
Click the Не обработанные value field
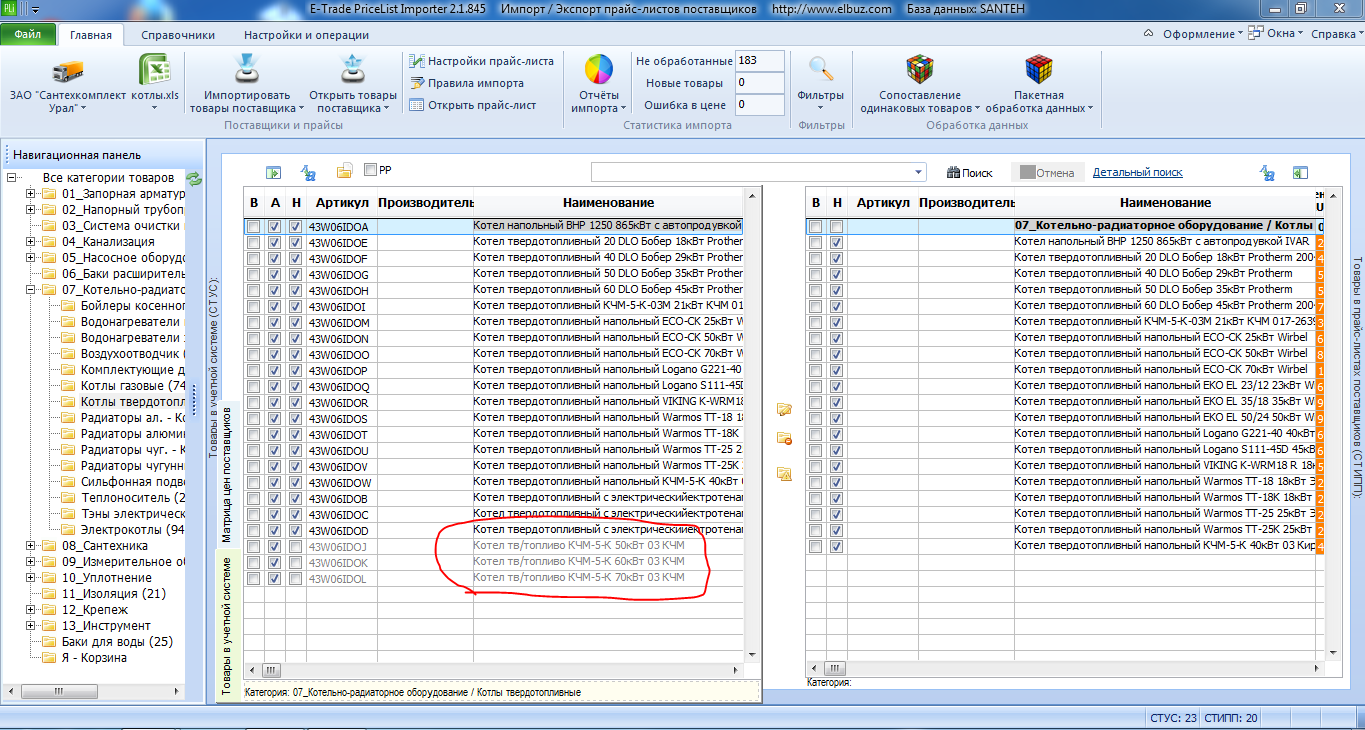click(759, 61)
